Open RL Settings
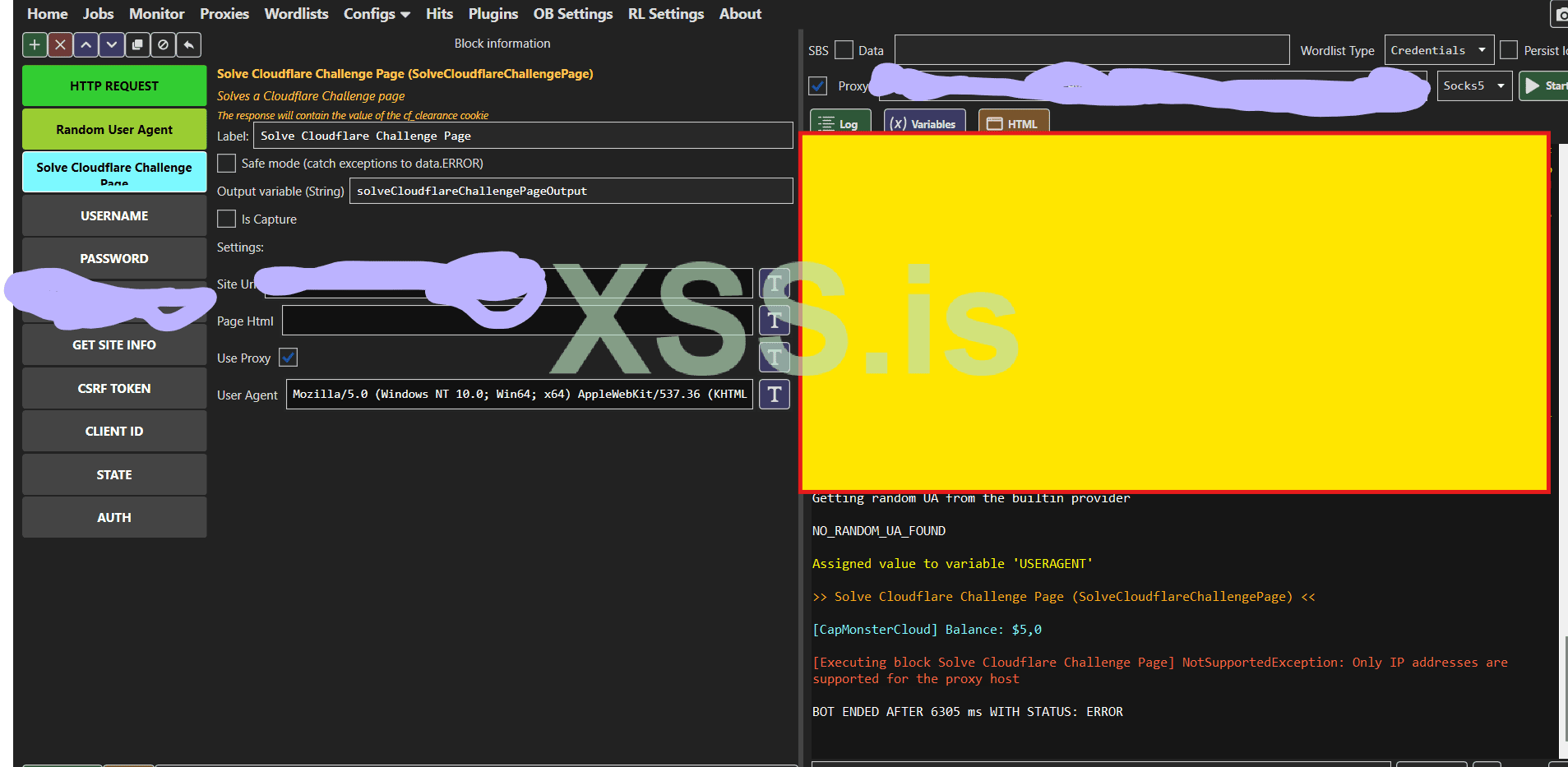 click(666, 14)
